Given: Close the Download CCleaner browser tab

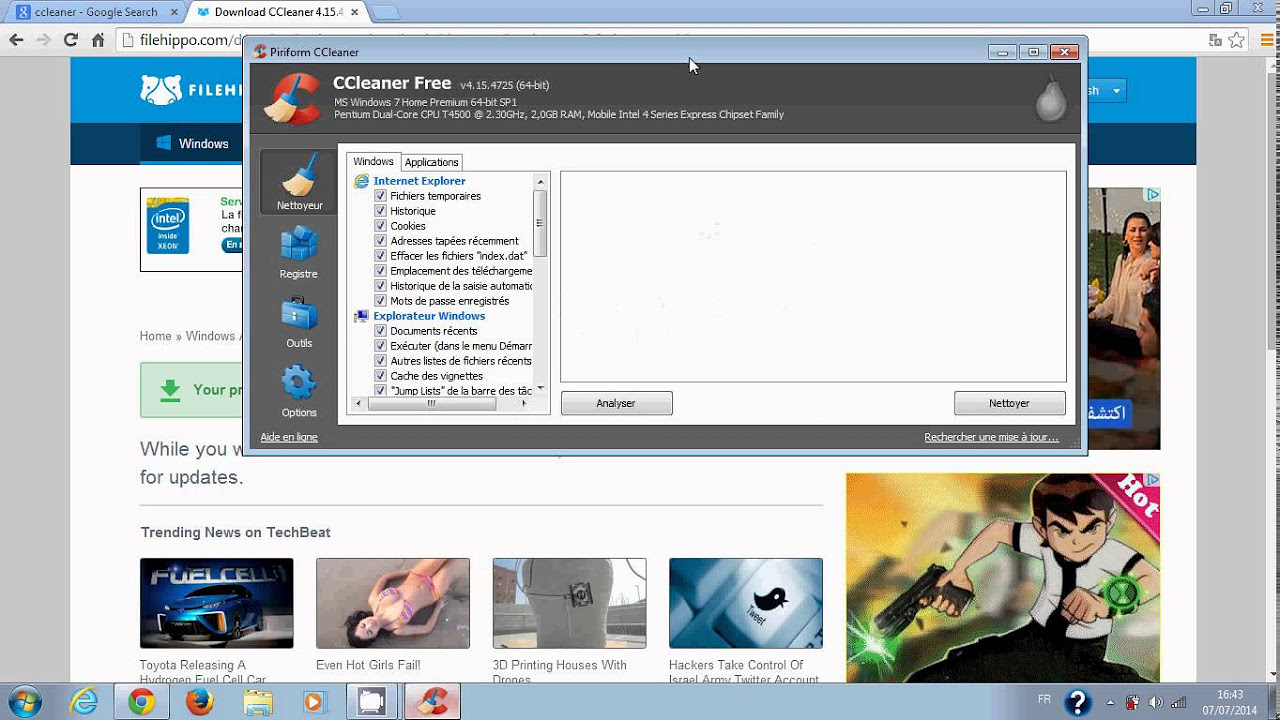Looking at the screenshot, I should [x=354, y=12].
